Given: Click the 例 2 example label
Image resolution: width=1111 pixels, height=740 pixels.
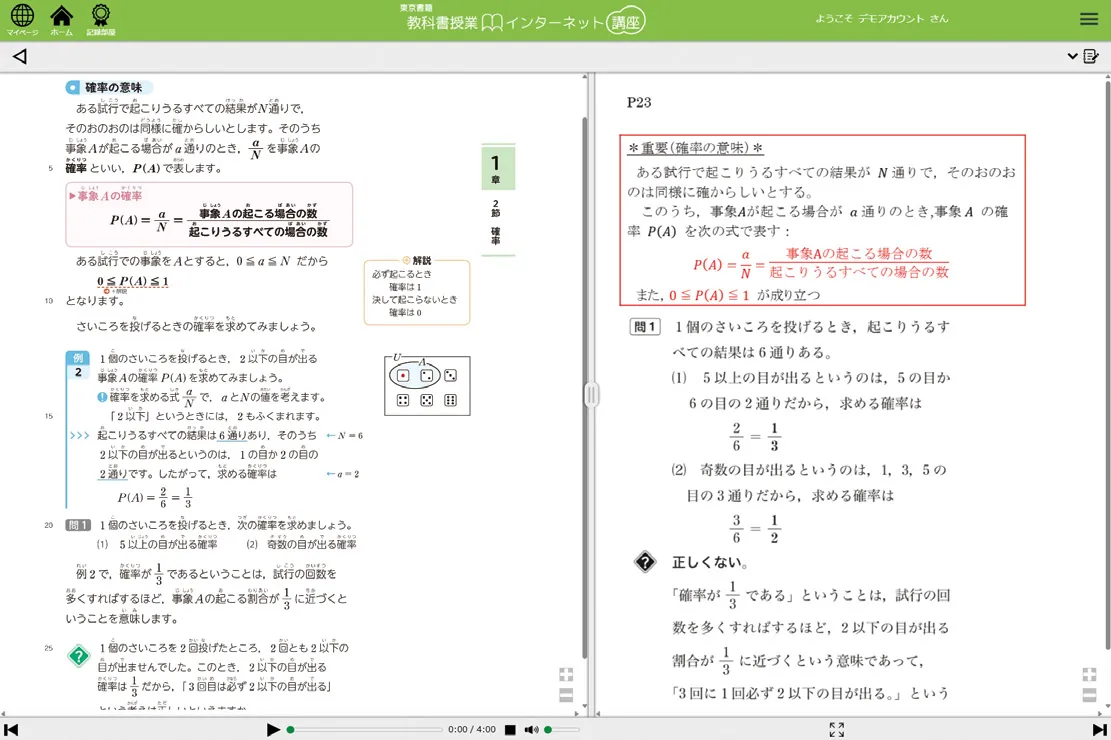Looking at the screenshot, I should pos(78,365).
